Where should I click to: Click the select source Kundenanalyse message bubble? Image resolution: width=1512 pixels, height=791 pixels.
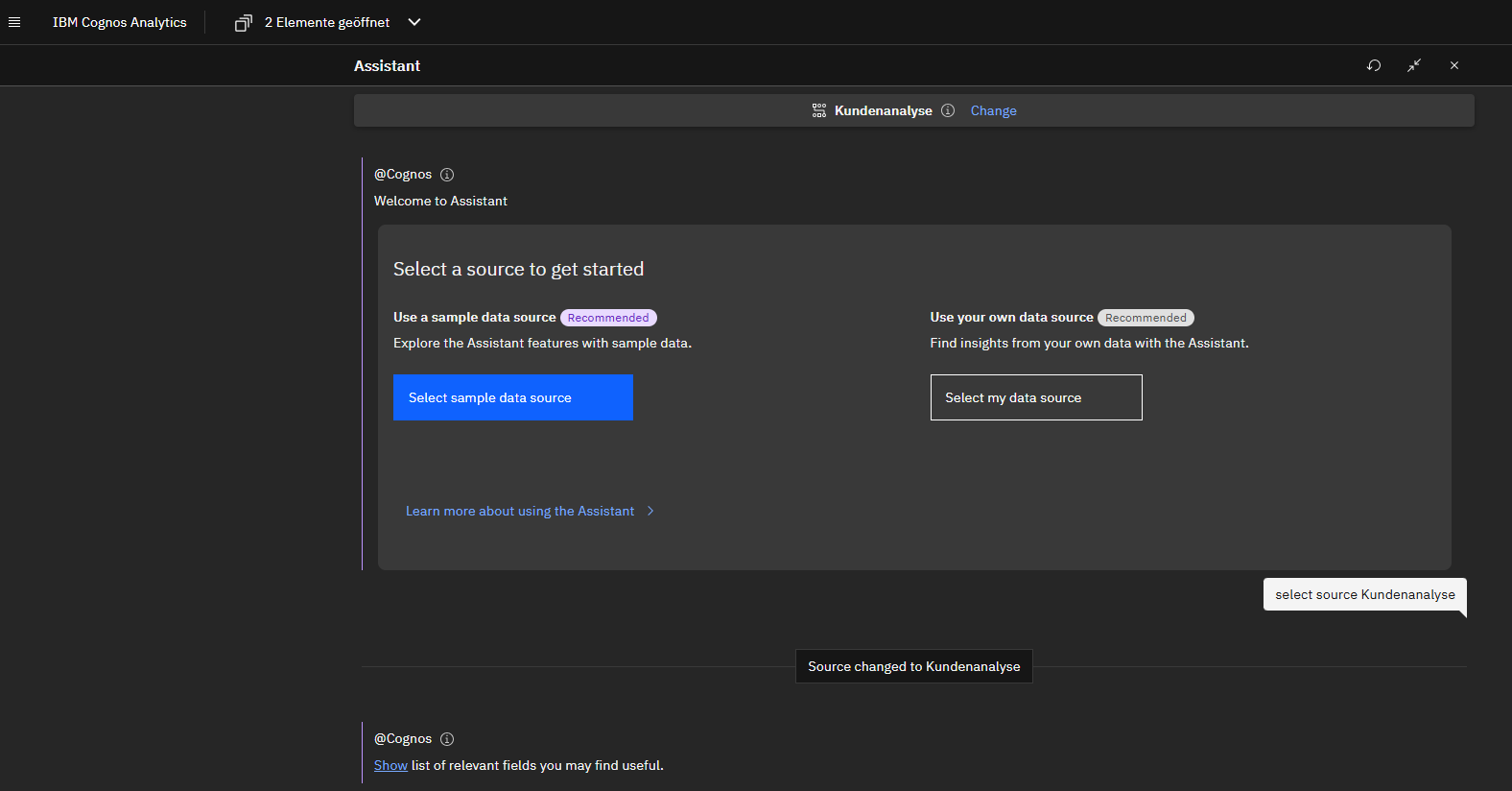click(1364, 594)
